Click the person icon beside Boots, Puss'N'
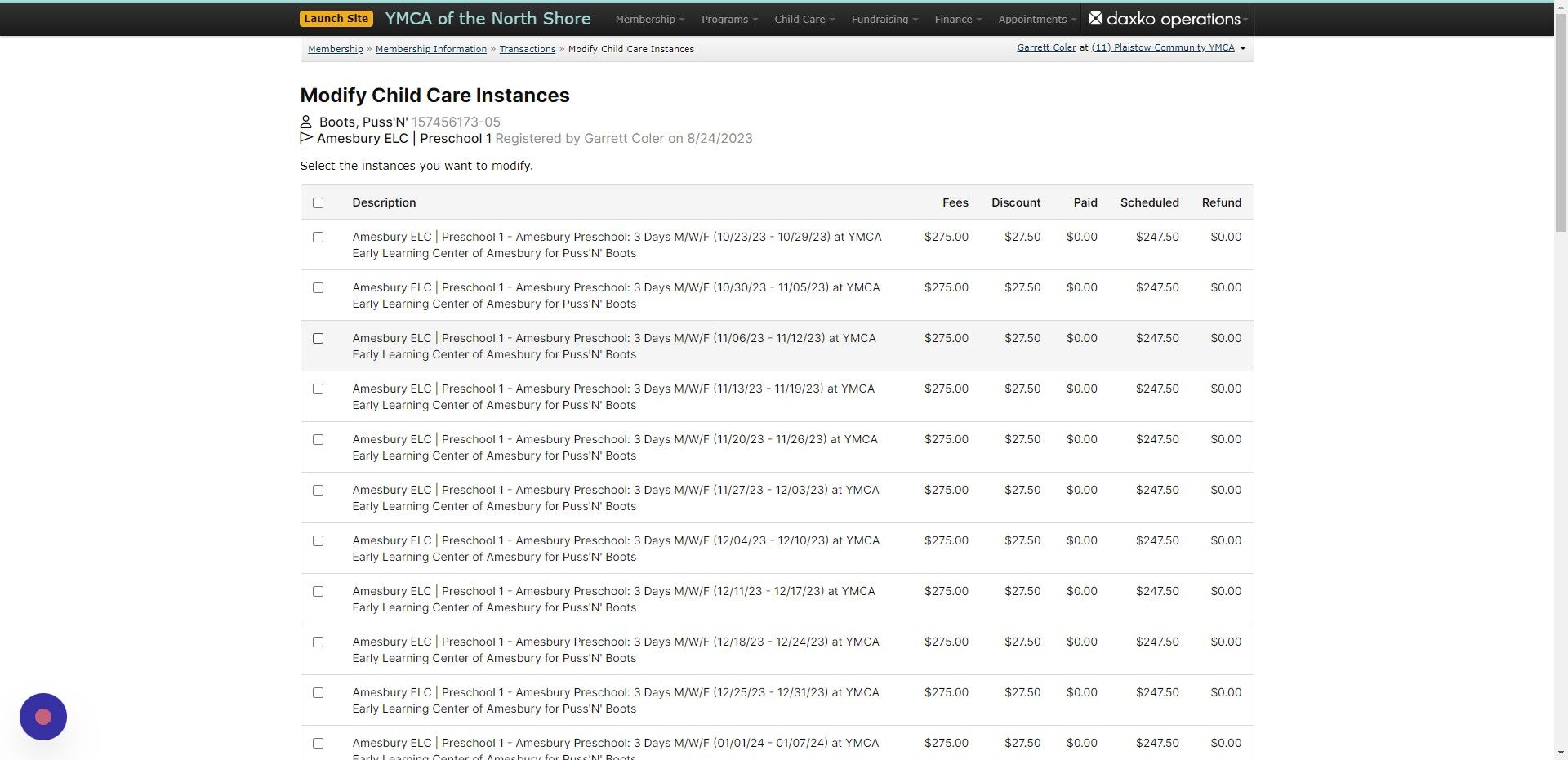This screenshot has height=760, width=1568. coord(306,122)
